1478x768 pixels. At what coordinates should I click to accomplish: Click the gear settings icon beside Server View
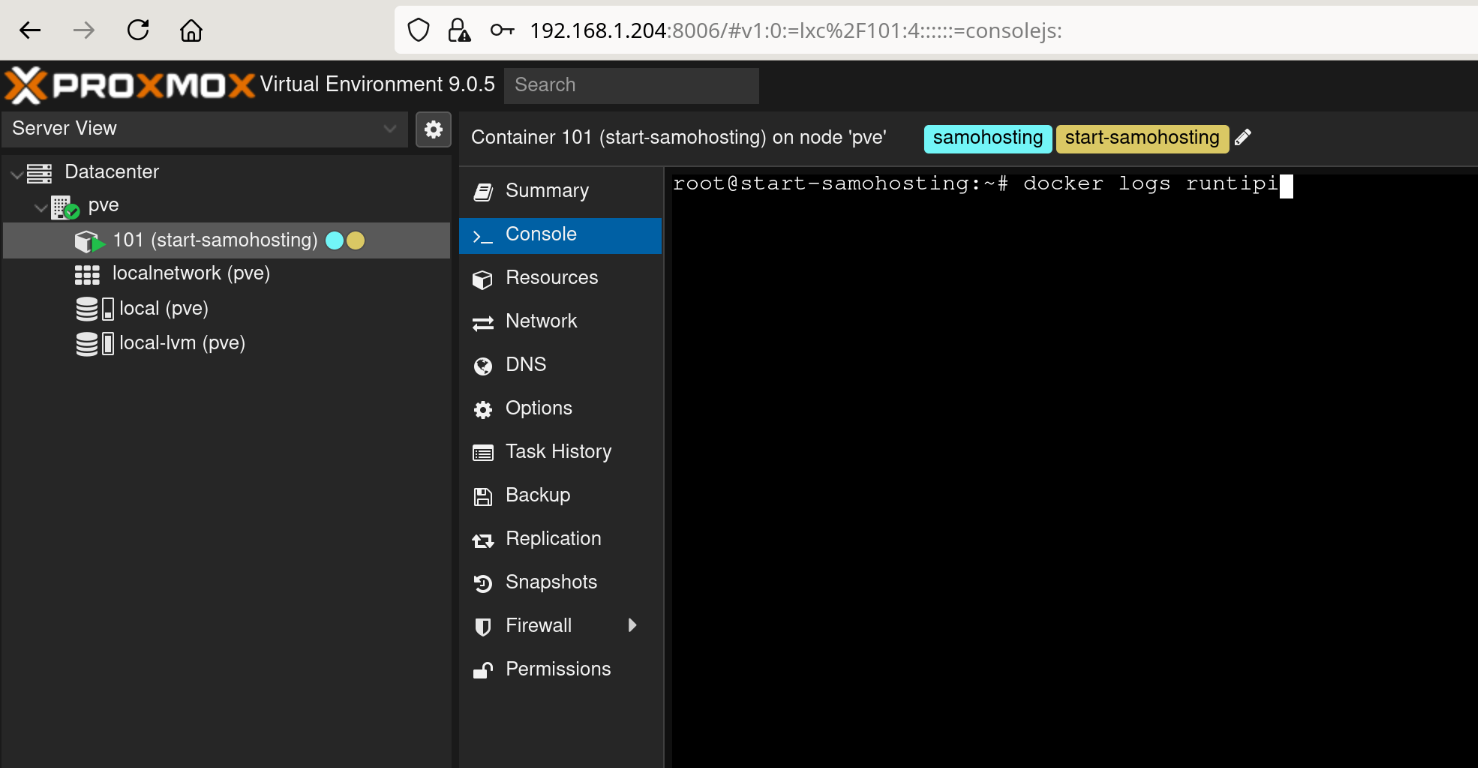(x=433, y=129)
